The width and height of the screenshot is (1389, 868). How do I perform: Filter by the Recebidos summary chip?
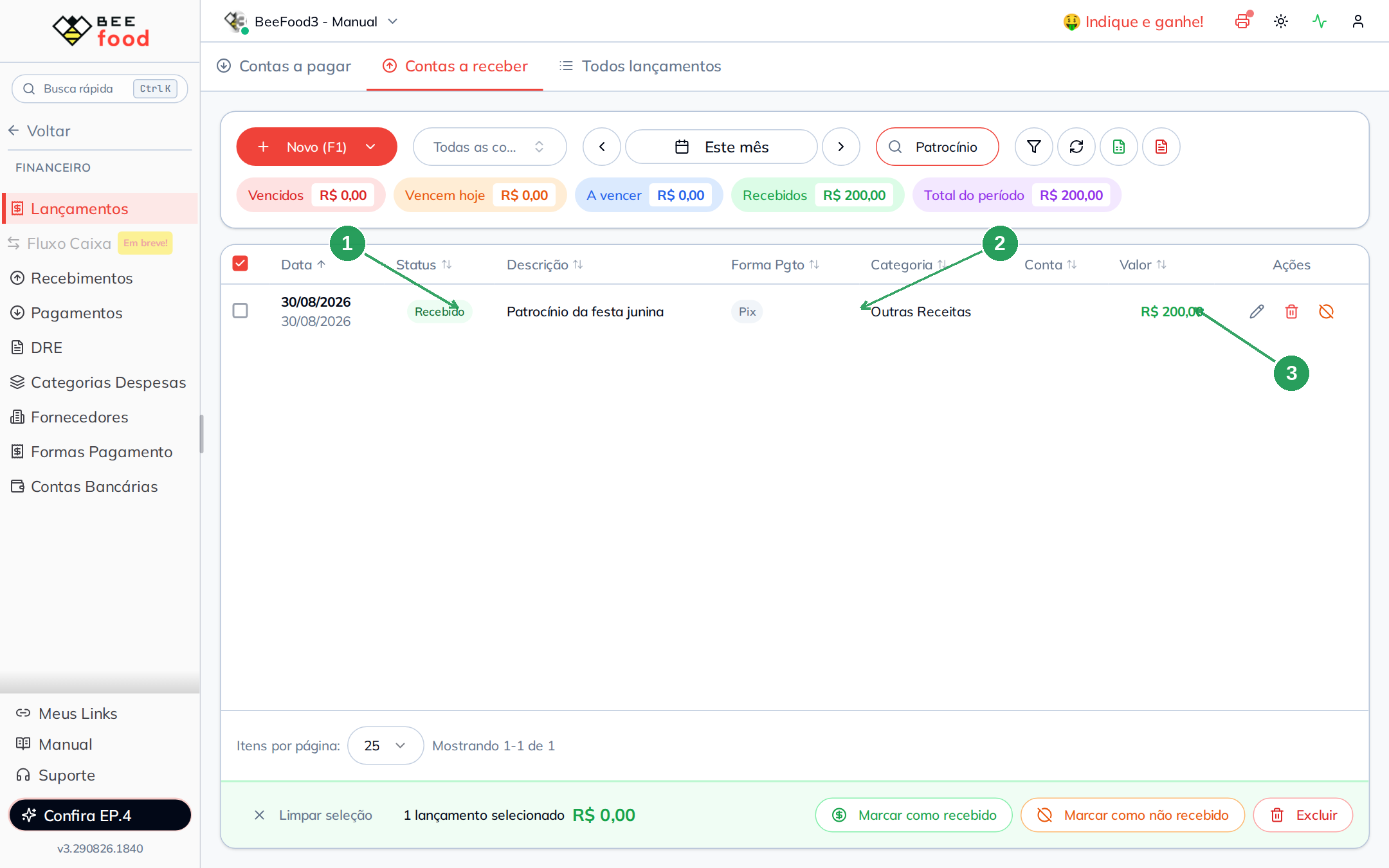click(818, 195)
